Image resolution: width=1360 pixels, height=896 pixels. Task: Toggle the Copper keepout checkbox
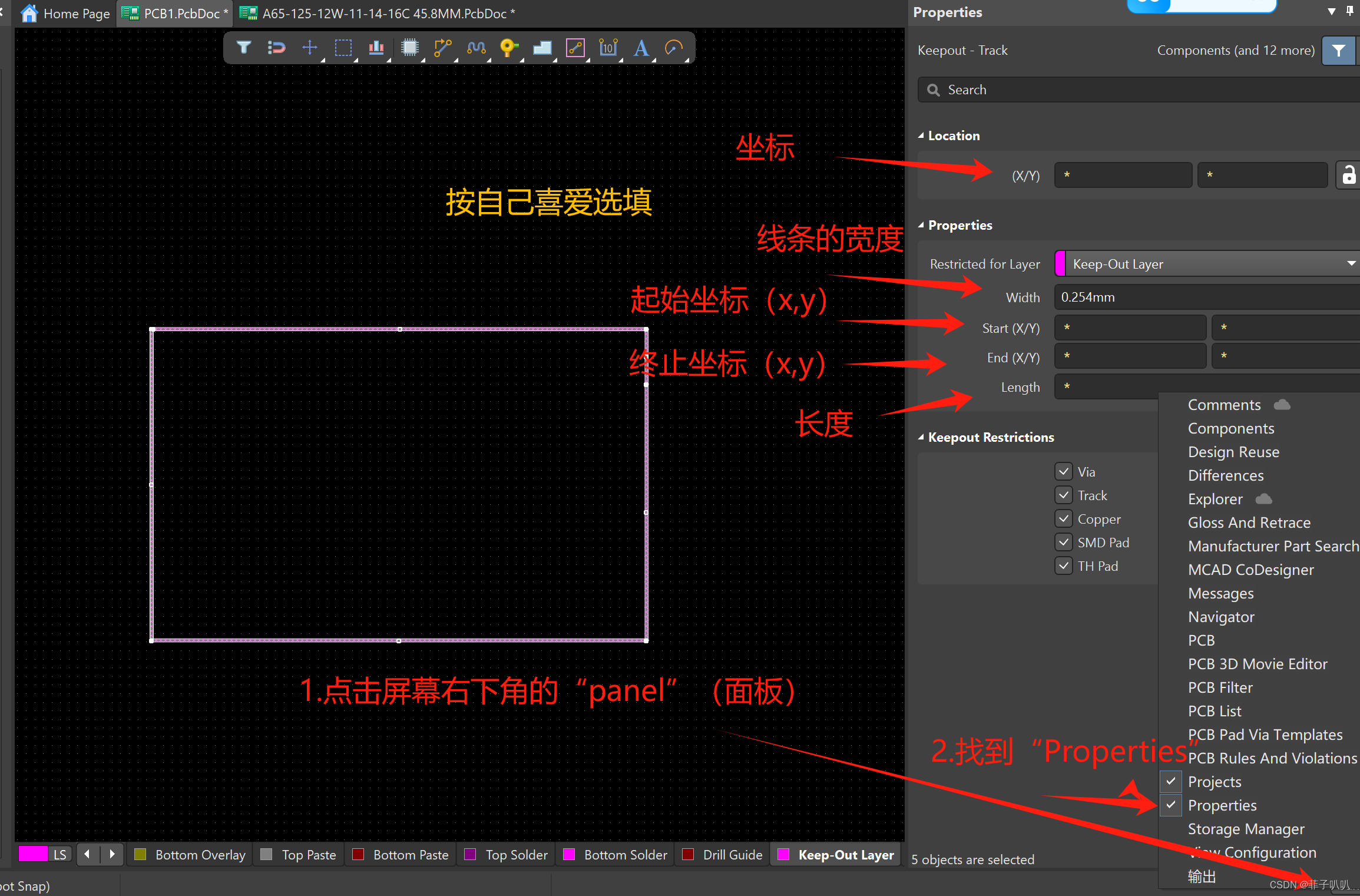pyautogui.click(x=1063, y=518)
